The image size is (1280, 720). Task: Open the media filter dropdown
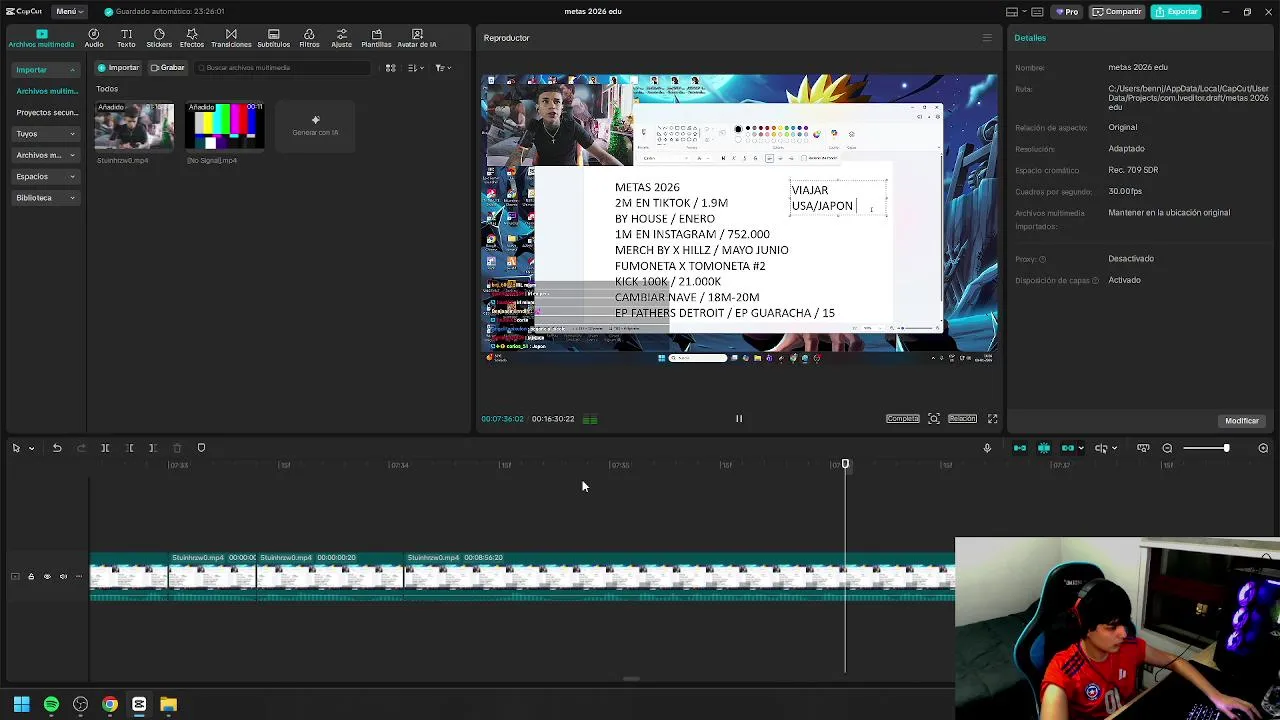pyautogui.click(x=443, y=68)
